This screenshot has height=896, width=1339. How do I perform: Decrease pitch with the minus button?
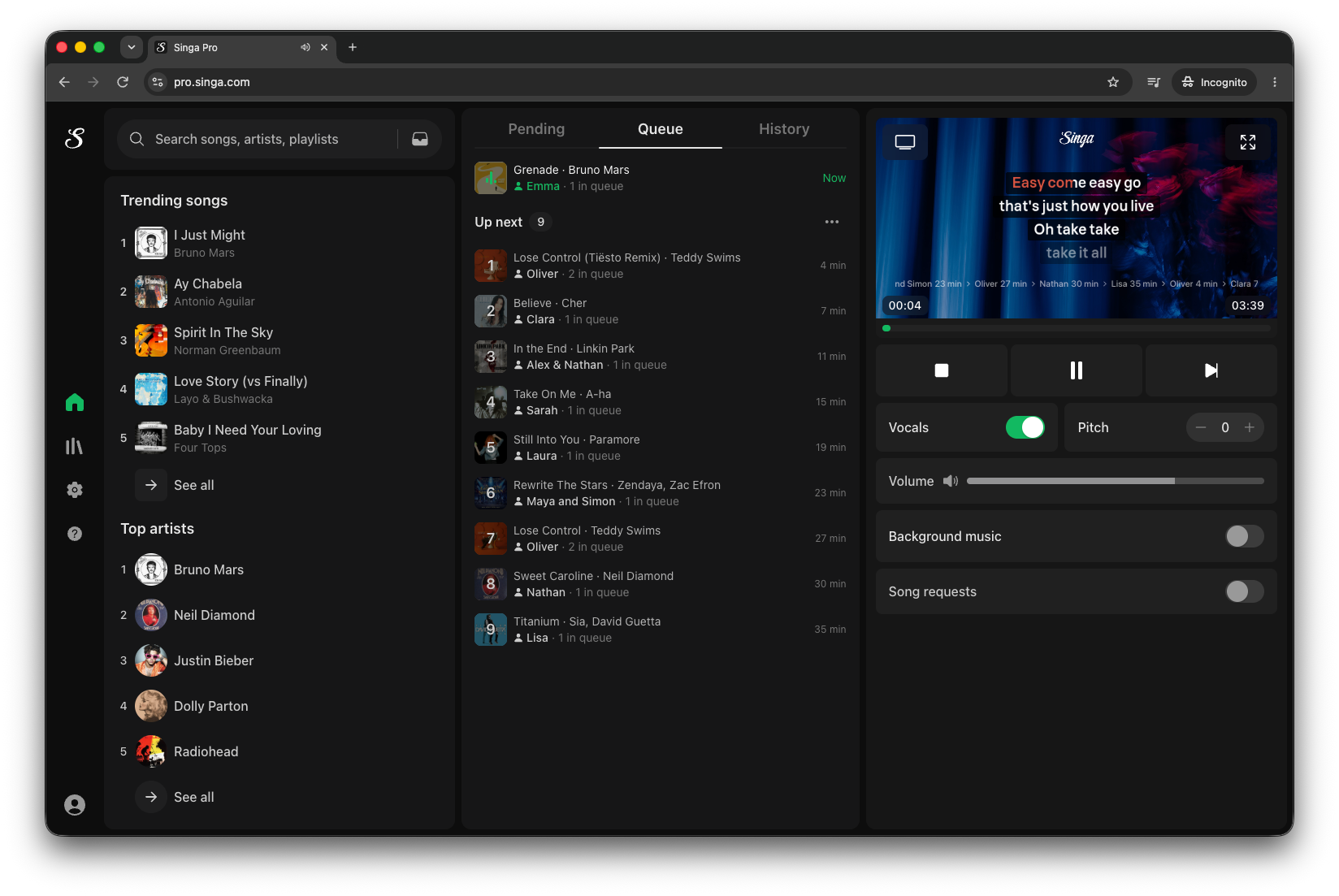tap(1201, 427)
